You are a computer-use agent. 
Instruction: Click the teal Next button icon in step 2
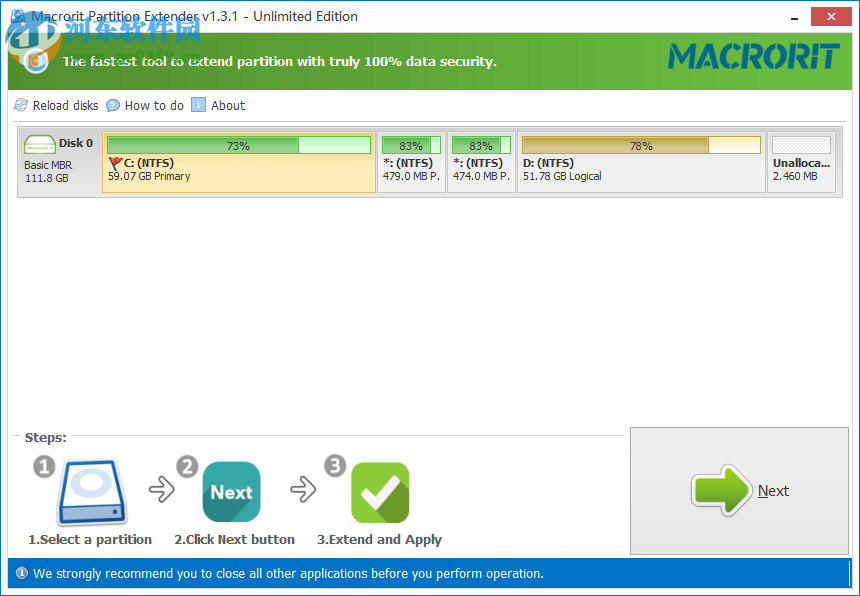pos(231,491)
